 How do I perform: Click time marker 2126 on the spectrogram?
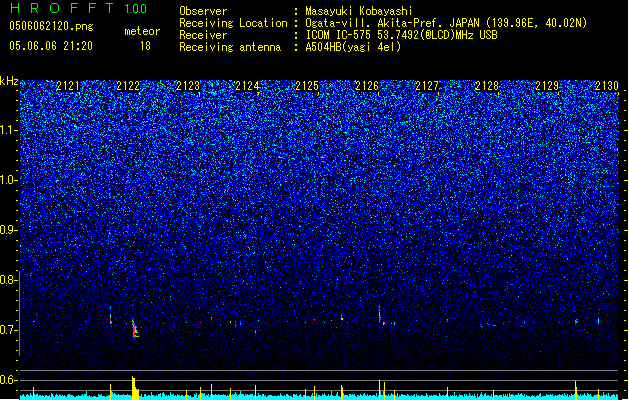tap(367, 86)
